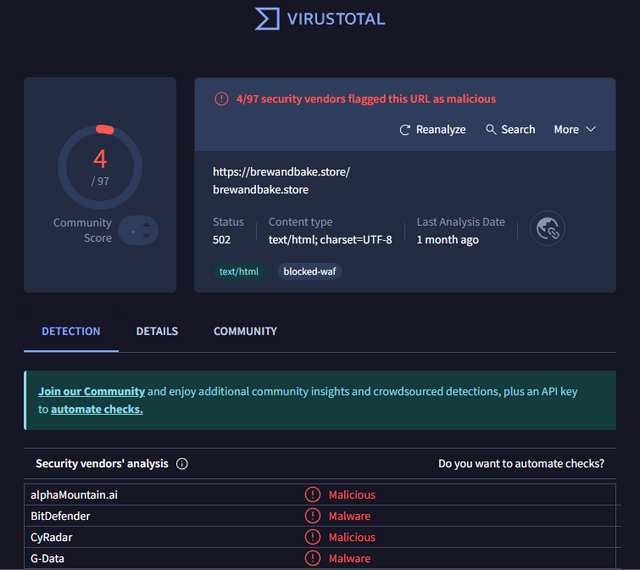Image resolution: width=640 pixels, height=570 pixels.
Task: Click the Reanalyze circular arrow icon
Action: 404,130
